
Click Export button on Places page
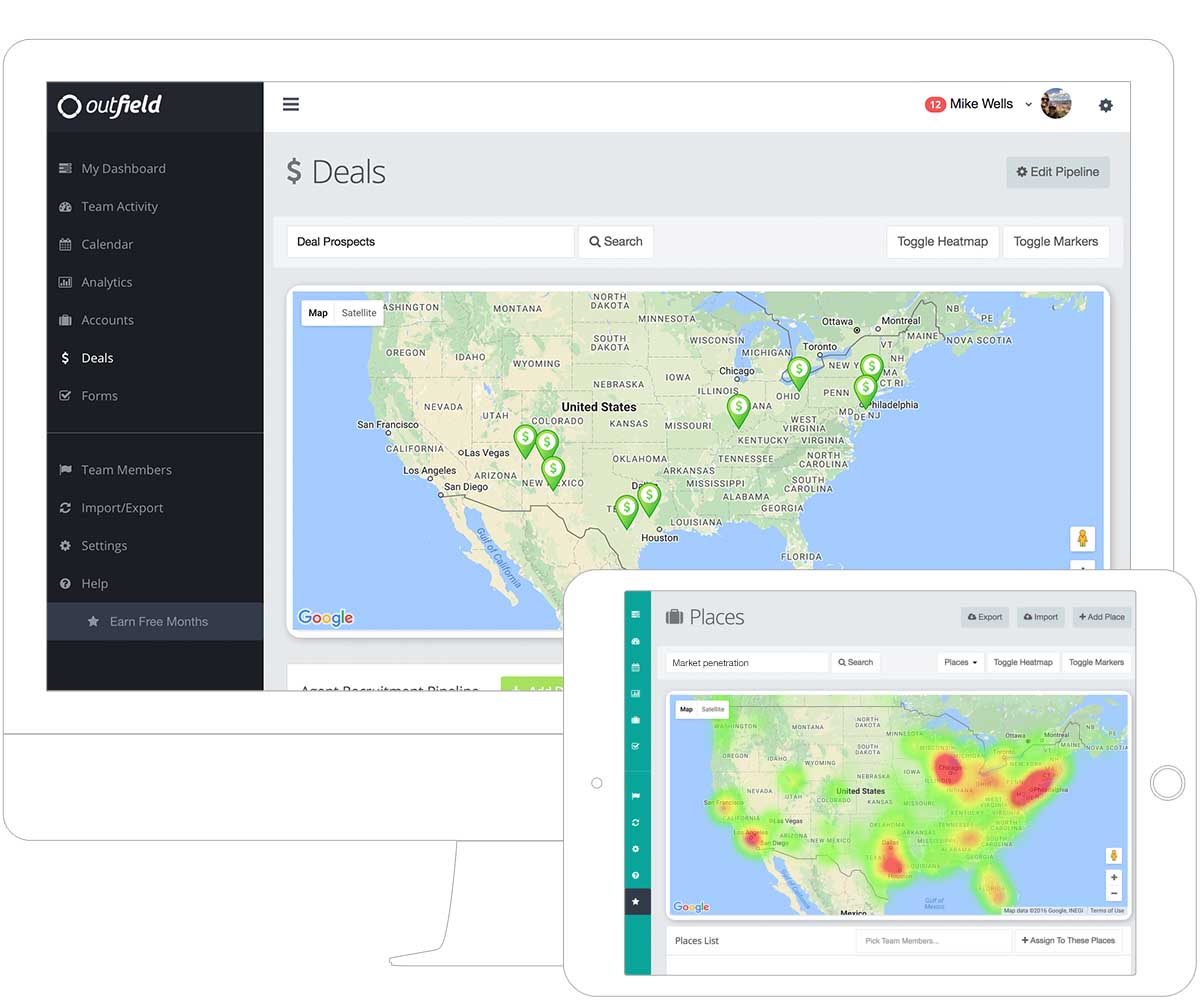(985, 617)
